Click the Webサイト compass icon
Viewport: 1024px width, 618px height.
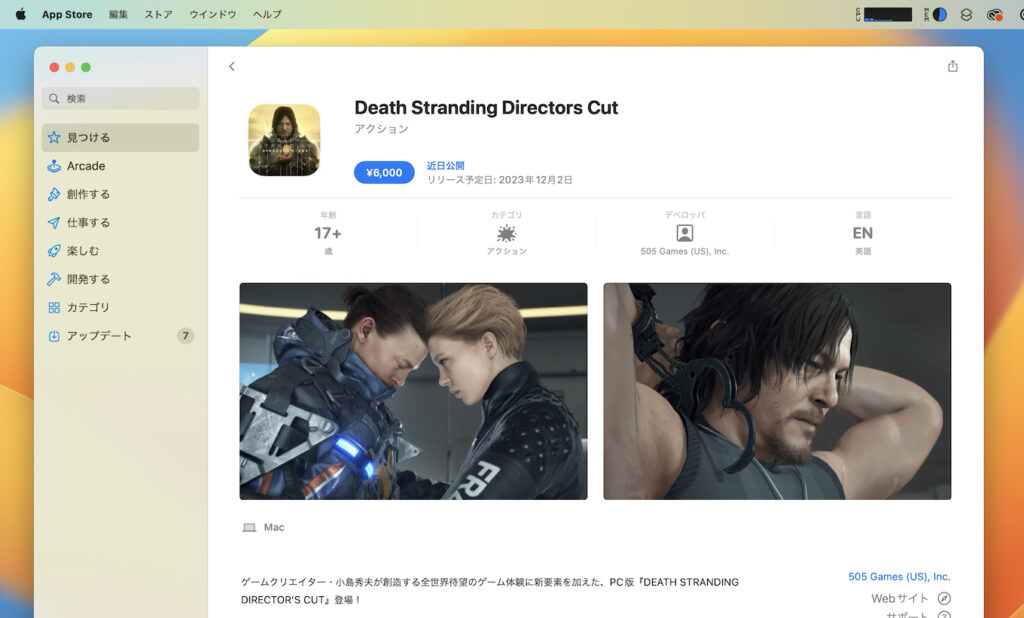point(944,597)
